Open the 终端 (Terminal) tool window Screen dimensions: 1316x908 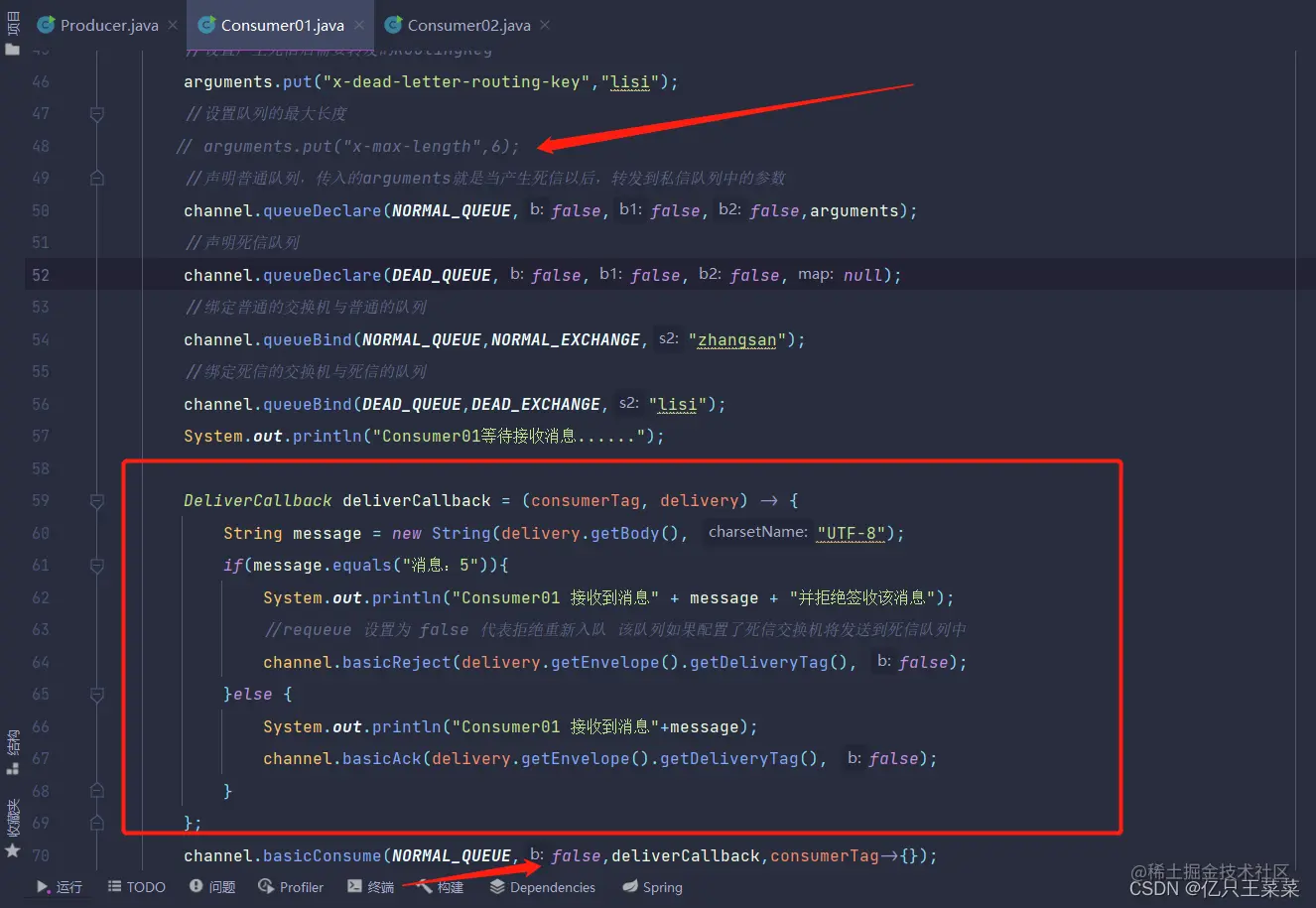(371, 887)
